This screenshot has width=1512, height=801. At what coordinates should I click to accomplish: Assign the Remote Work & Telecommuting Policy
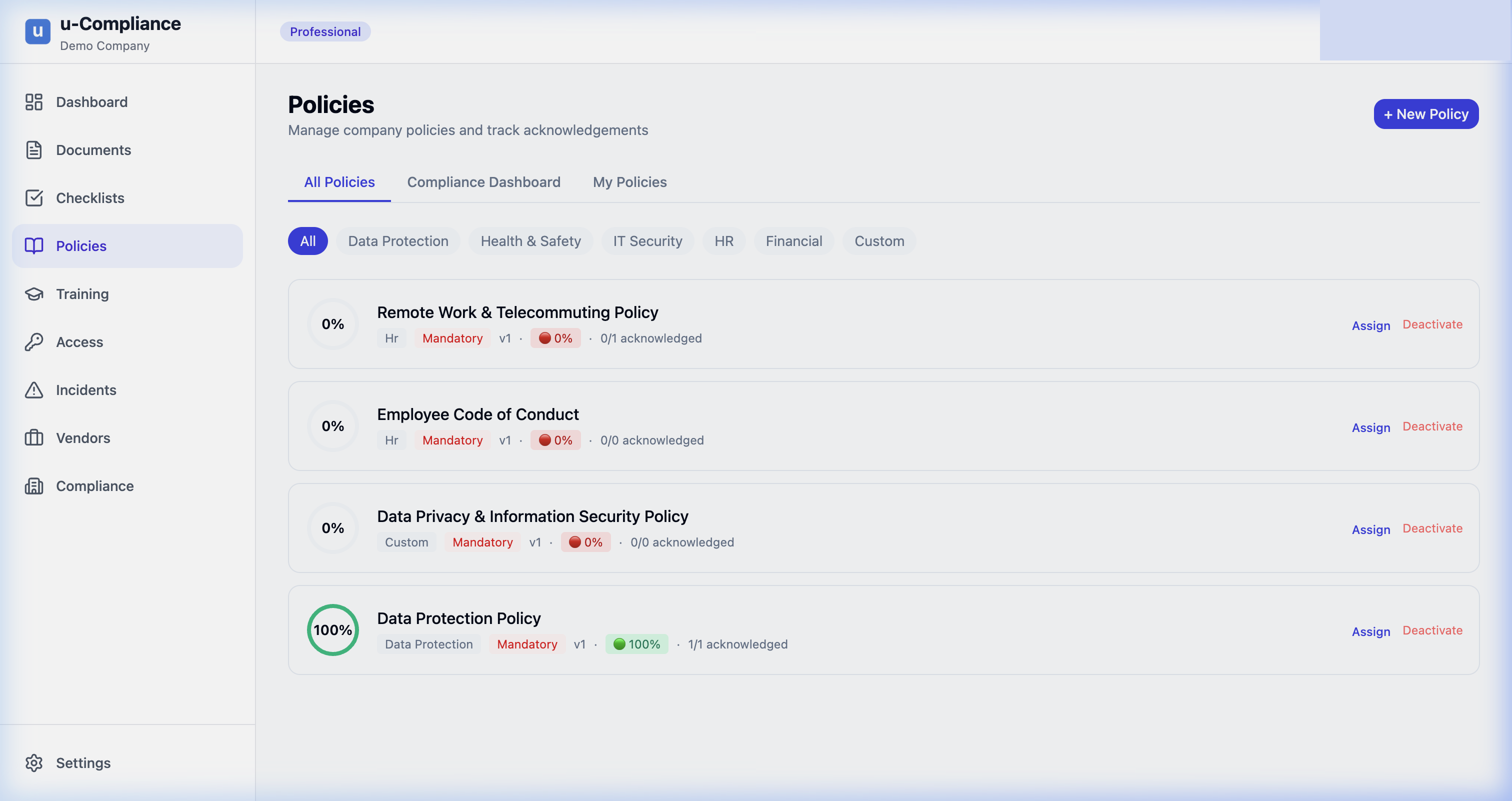tap(1370, 325)
